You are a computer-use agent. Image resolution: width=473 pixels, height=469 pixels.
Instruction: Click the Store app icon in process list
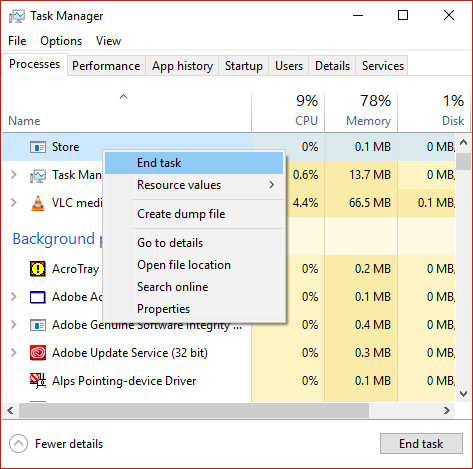pos(38,147)
